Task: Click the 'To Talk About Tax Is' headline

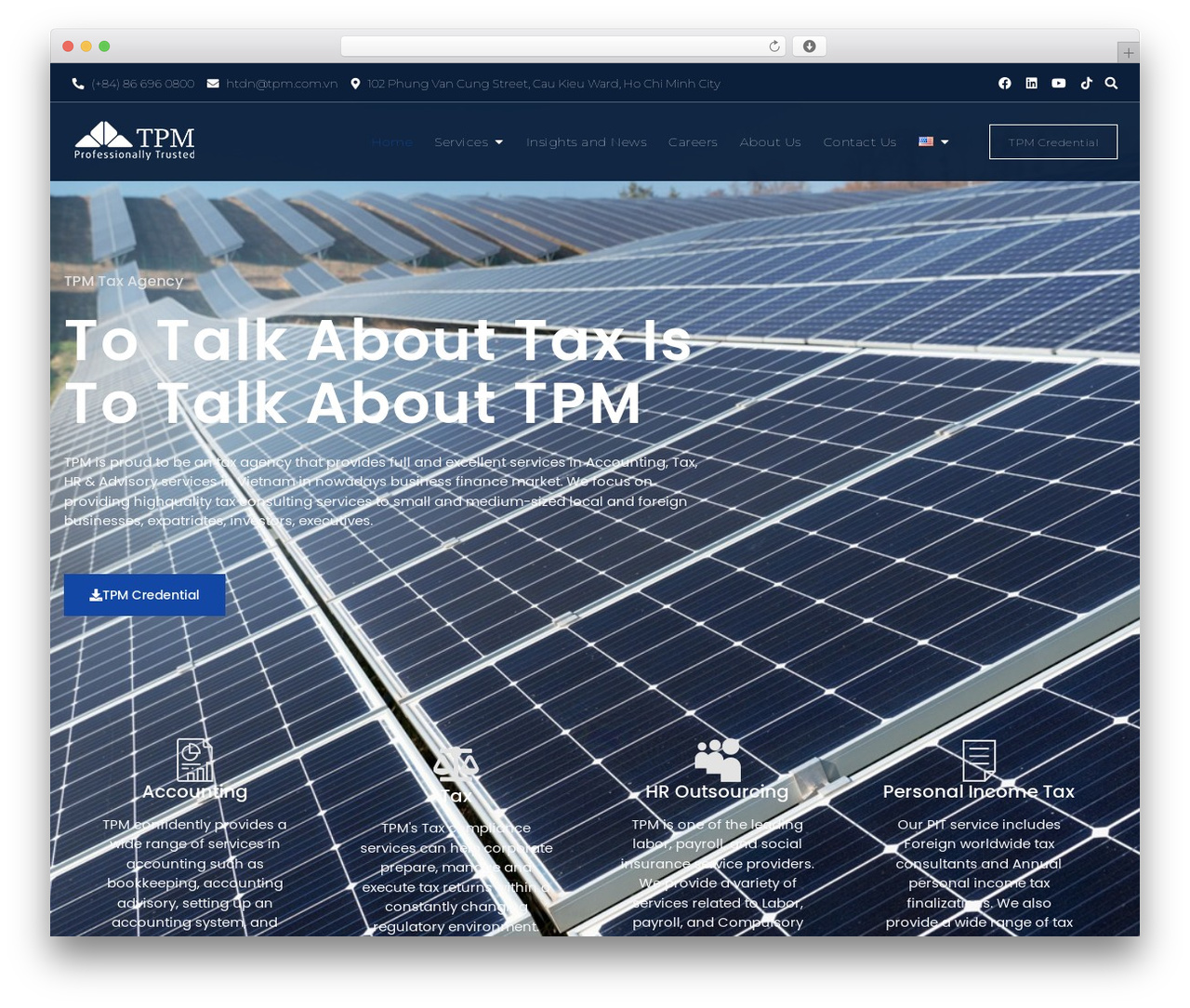Action: tap(378, 340)
